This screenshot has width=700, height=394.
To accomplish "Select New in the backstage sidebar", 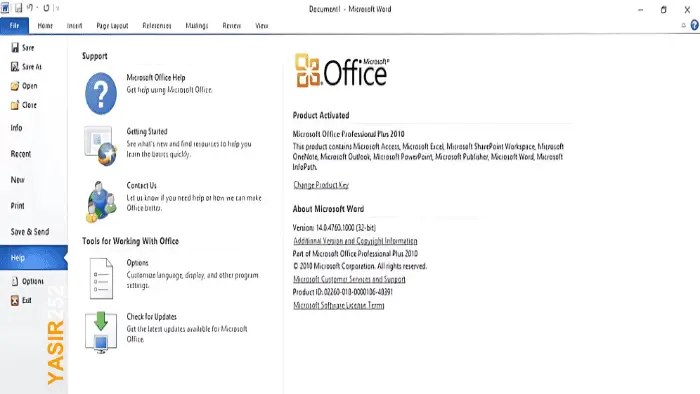I will (17, 180).
